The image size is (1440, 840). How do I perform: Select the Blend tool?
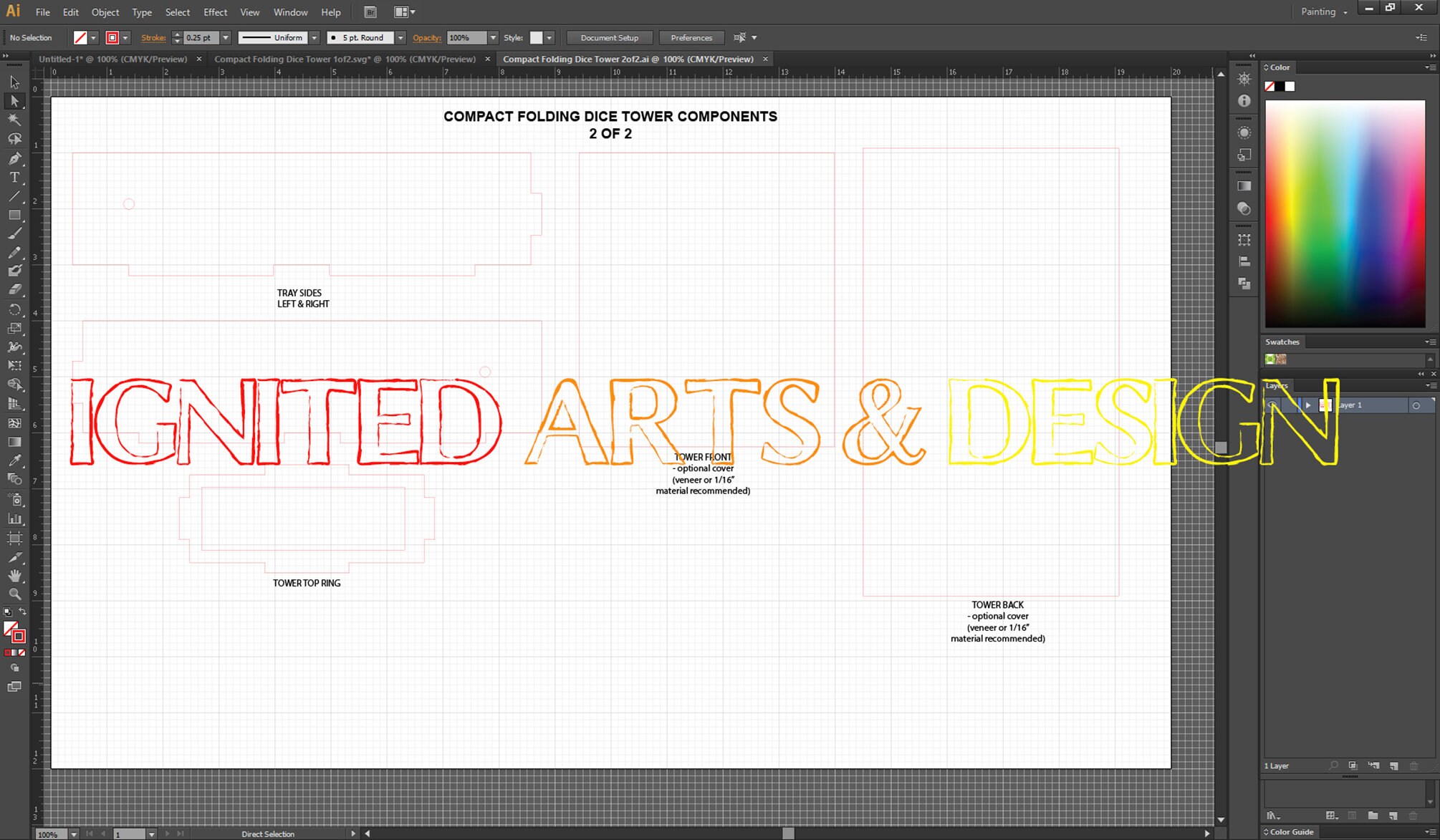point(14,479)
